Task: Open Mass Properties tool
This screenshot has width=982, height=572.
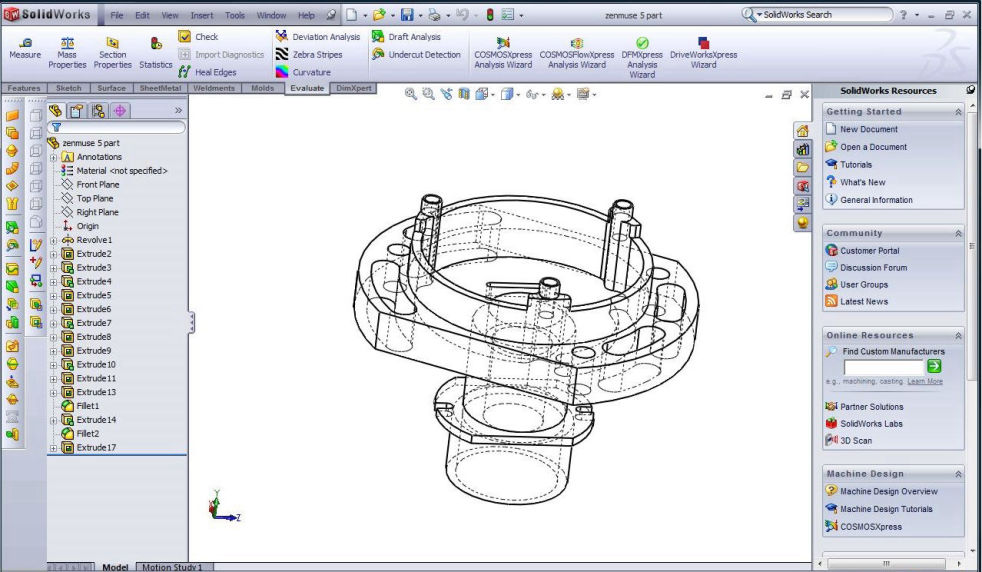Action: (67, 42)
